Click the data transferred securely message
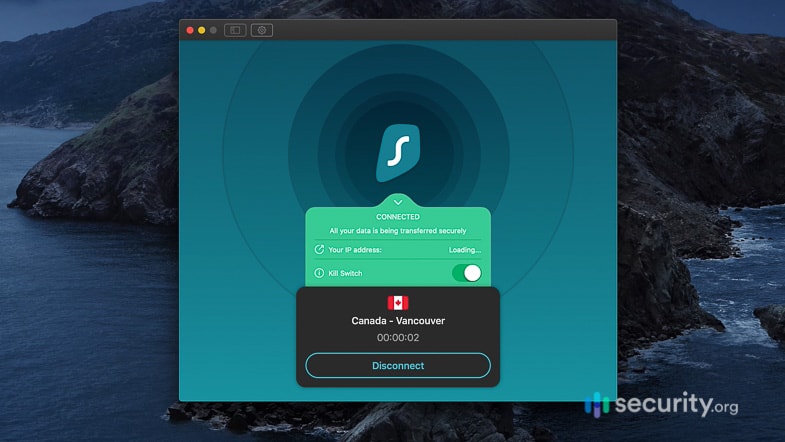The width and height of the screenshot is (785, 442). 398,230
